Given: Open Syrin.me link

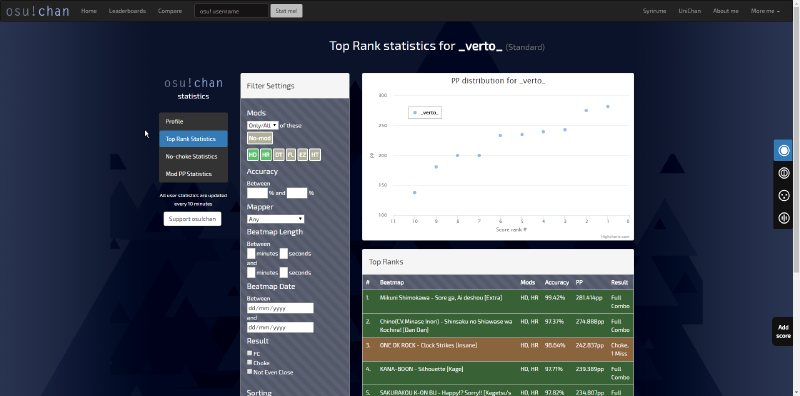Looking at the screenshot, I should (655, 11).
